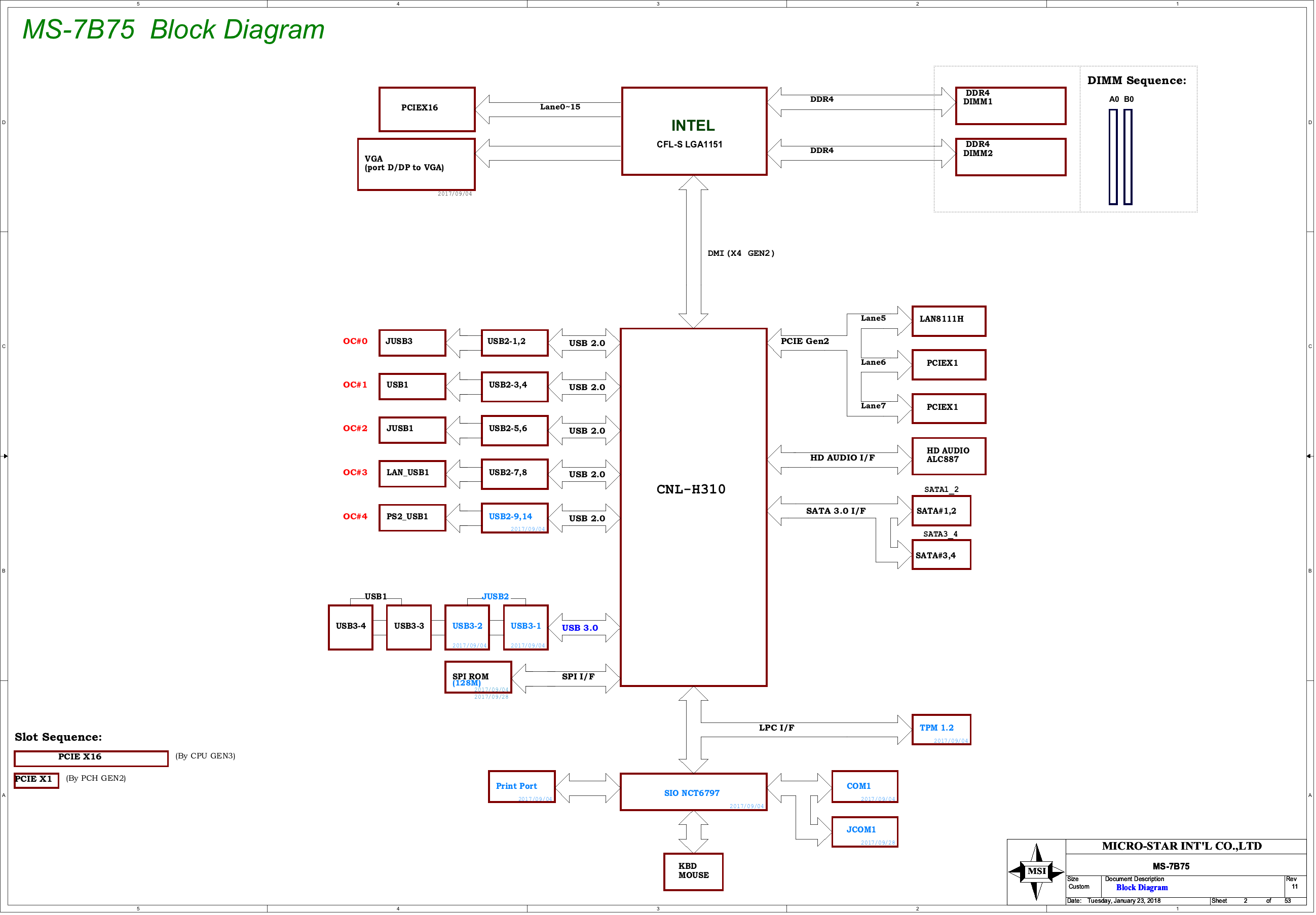This screenshot has height=915, width=1316.
Task: Select the USB1 block next to OC#1
Action: (x=412, y=387)
